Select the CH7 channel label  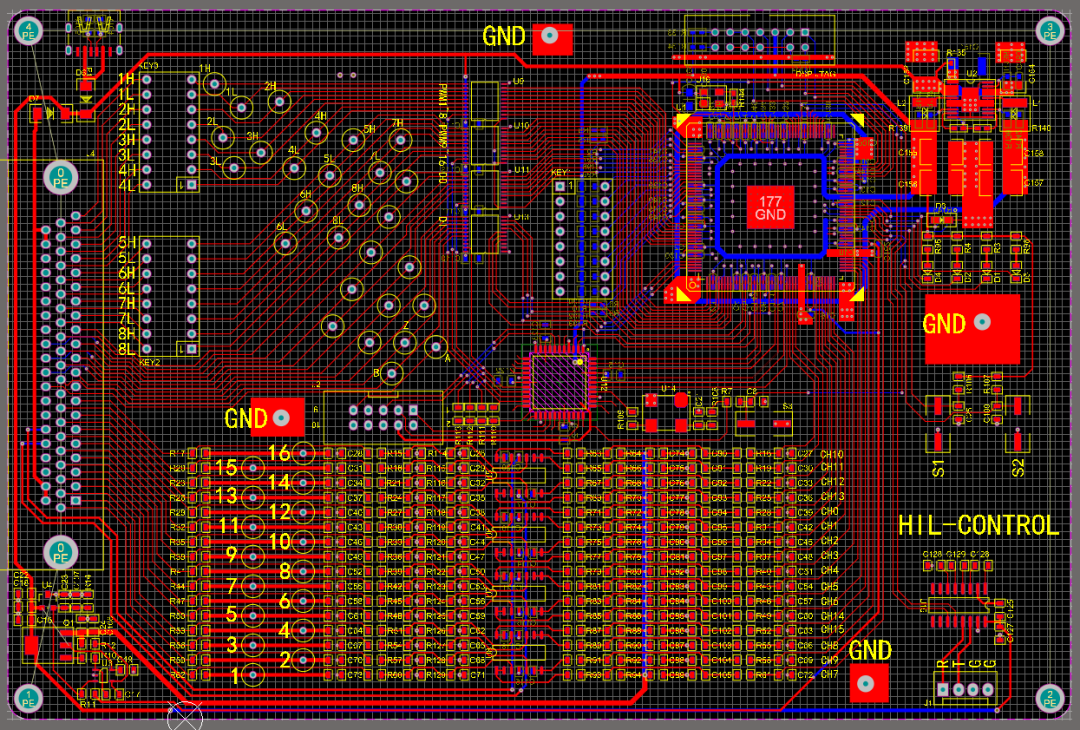[x=829, y=674]
